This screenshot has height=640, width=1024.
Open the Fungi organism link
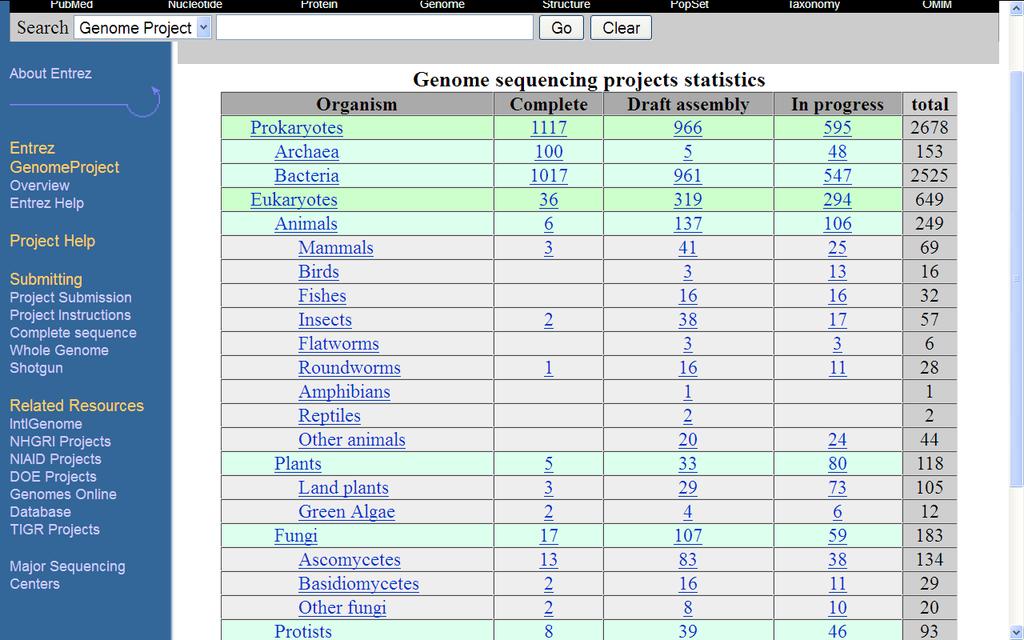[295, 536]
